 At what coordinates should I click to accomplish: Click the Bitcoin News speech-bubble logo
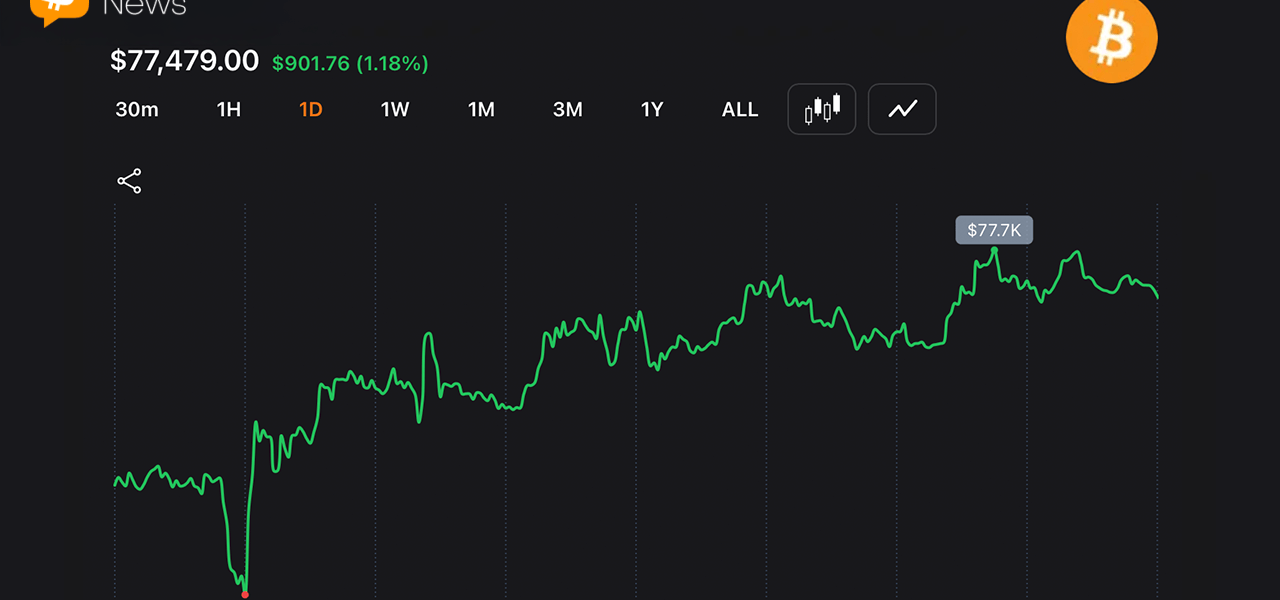59,10
